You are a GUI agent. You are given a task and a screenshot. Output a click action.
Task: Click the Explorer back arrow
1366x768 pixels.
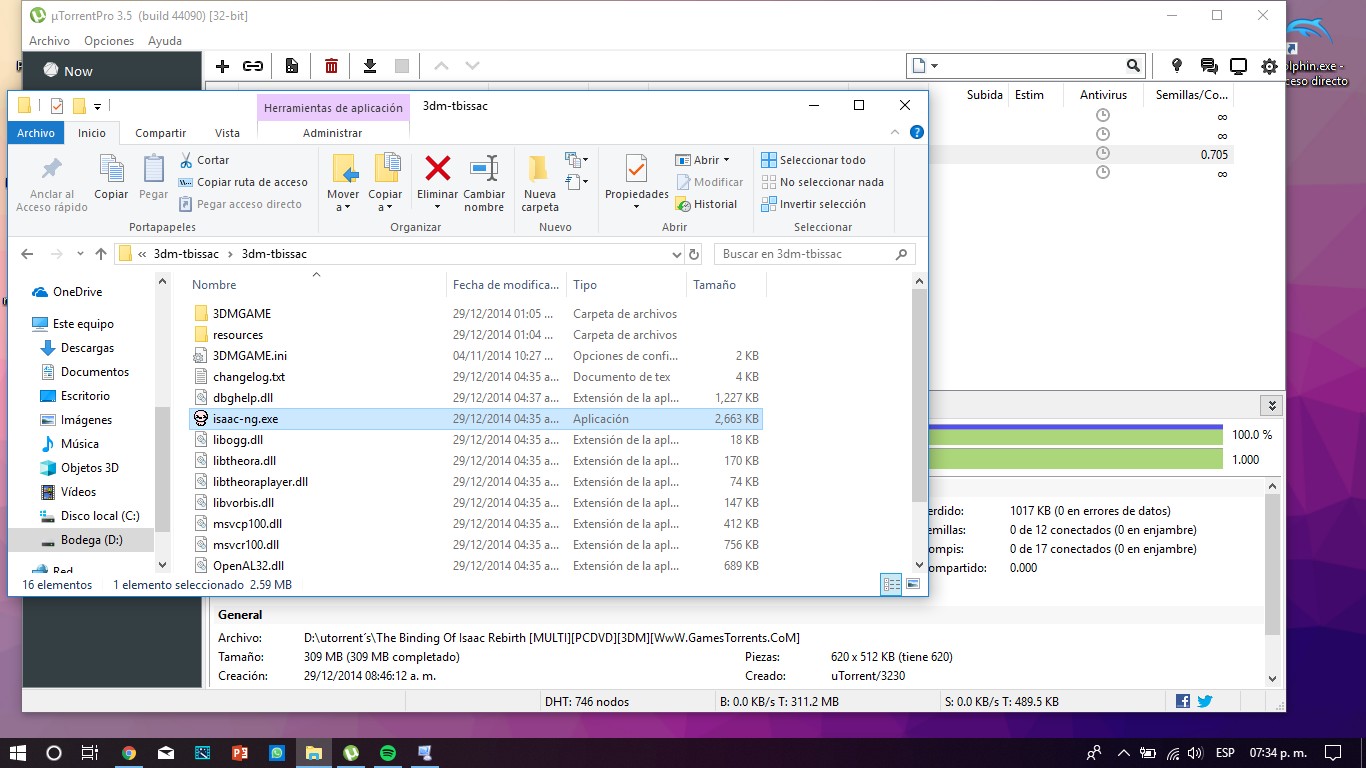coord(27,254)
